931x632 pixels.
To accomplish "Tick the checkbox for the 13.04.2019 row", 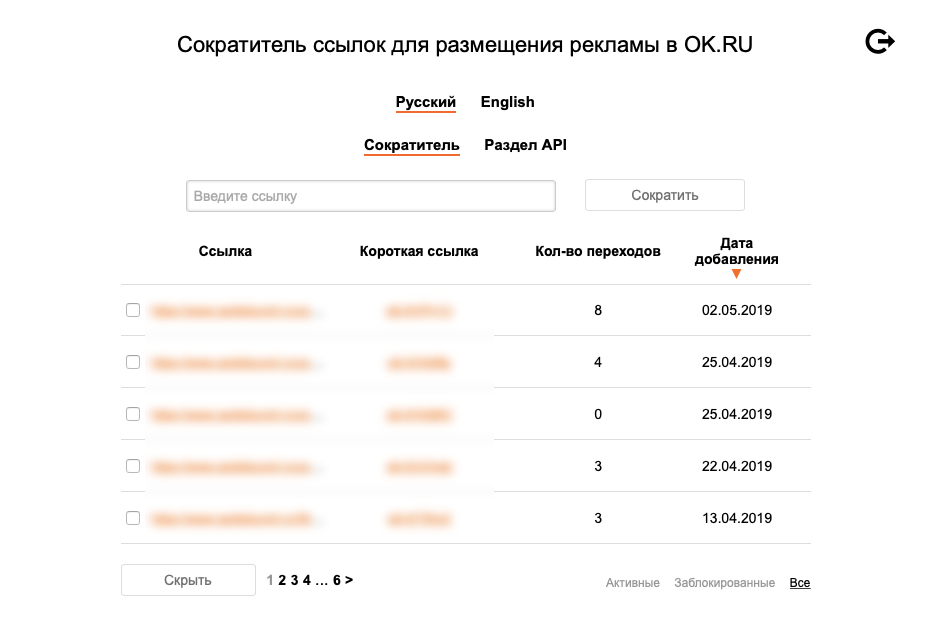I will (133, 518).
